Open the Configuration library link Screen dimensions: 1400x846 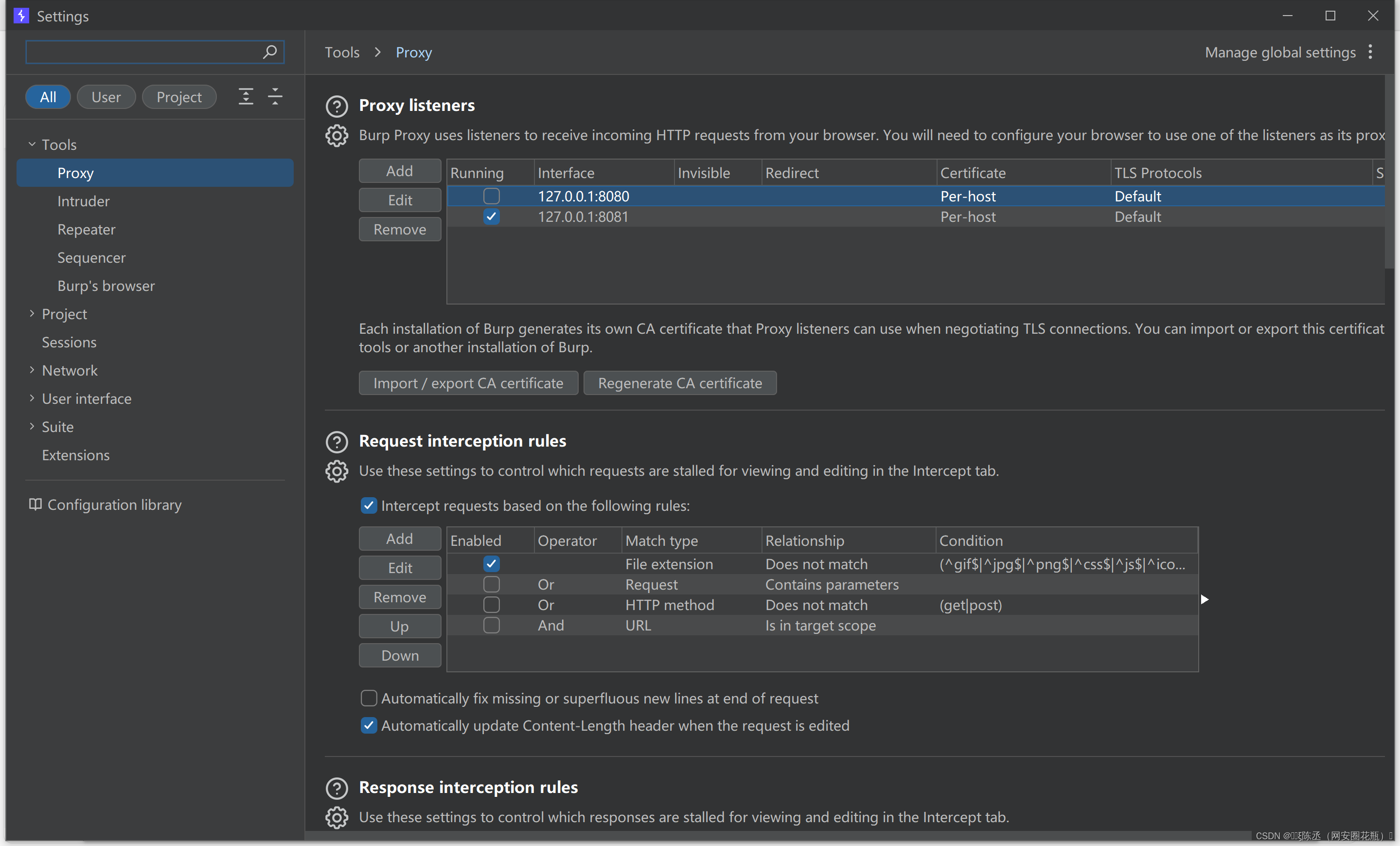click(x=115, y=505)
